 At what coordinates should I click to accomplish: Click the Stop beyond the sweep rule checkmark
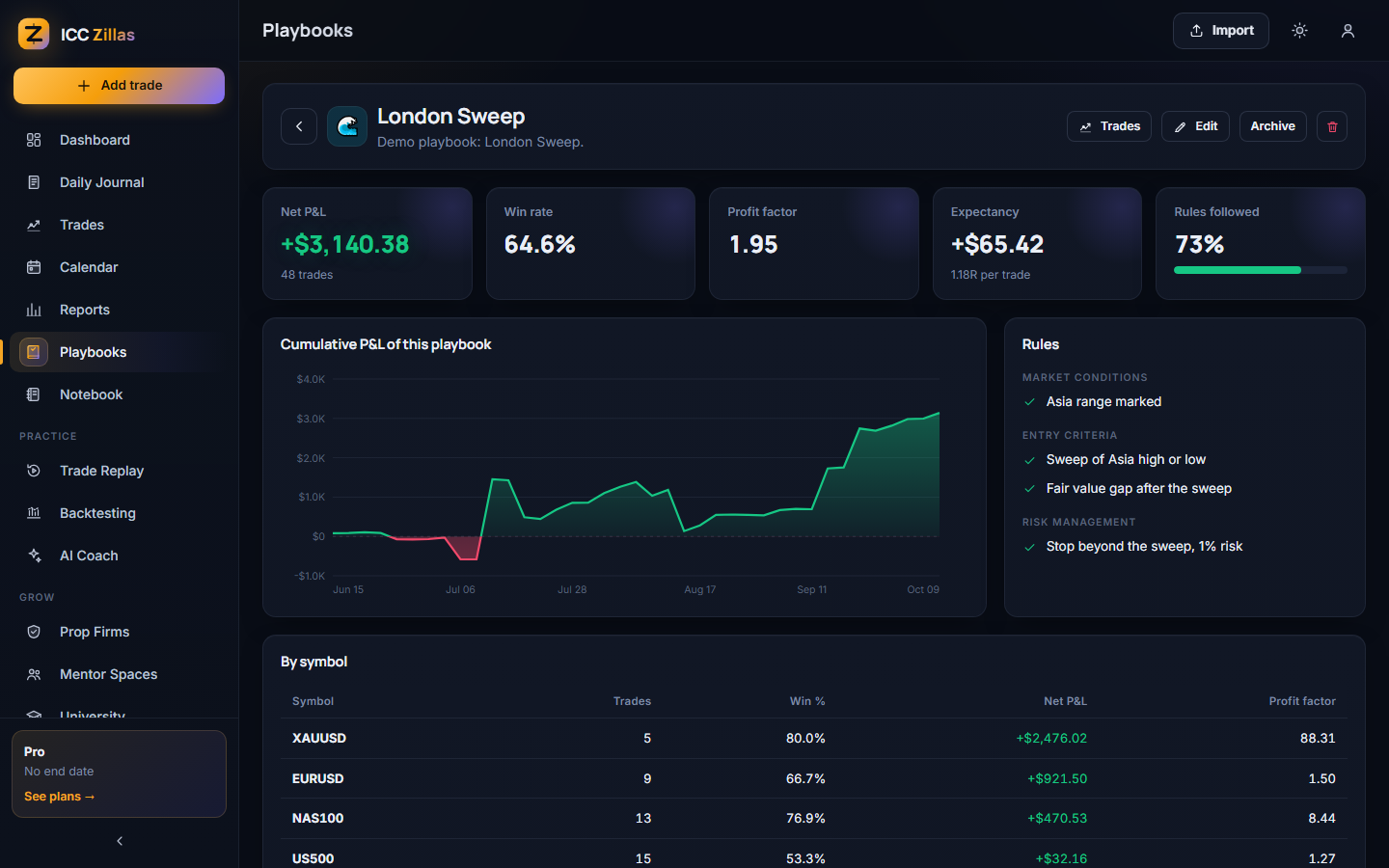(x=1029, y=547)
